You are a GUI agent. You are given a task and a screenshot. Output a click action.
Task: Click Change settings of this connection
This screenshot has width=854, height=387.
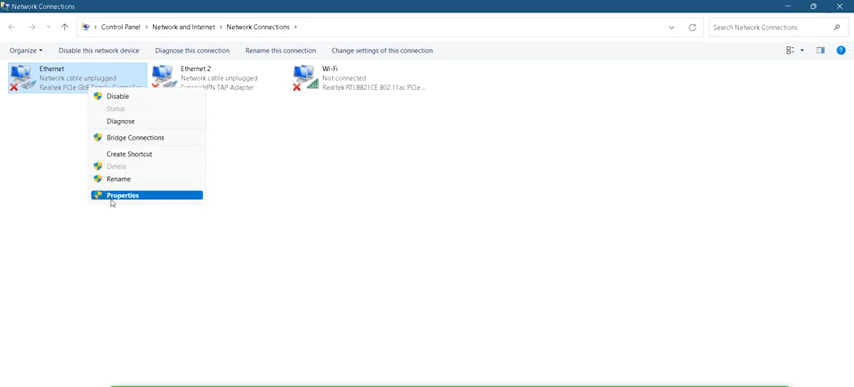coord(382,51)
